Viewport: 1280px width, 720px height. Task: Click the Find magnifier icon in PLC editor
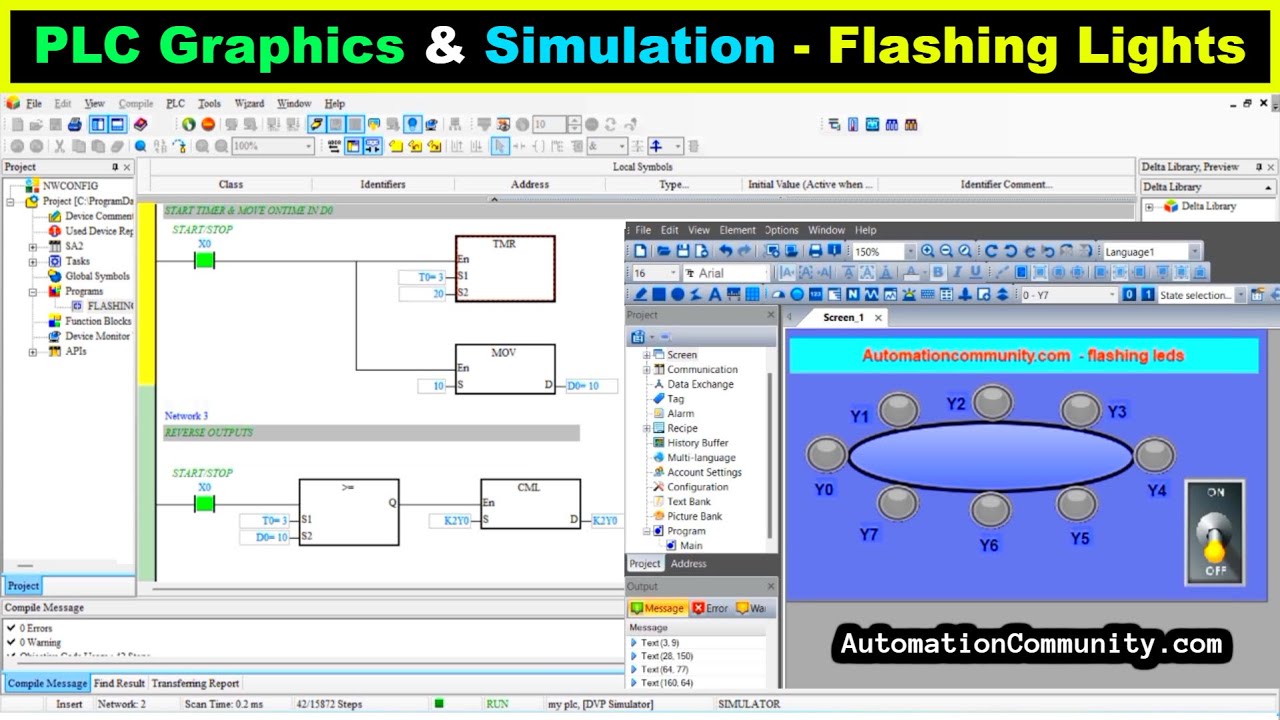(141, 146)
